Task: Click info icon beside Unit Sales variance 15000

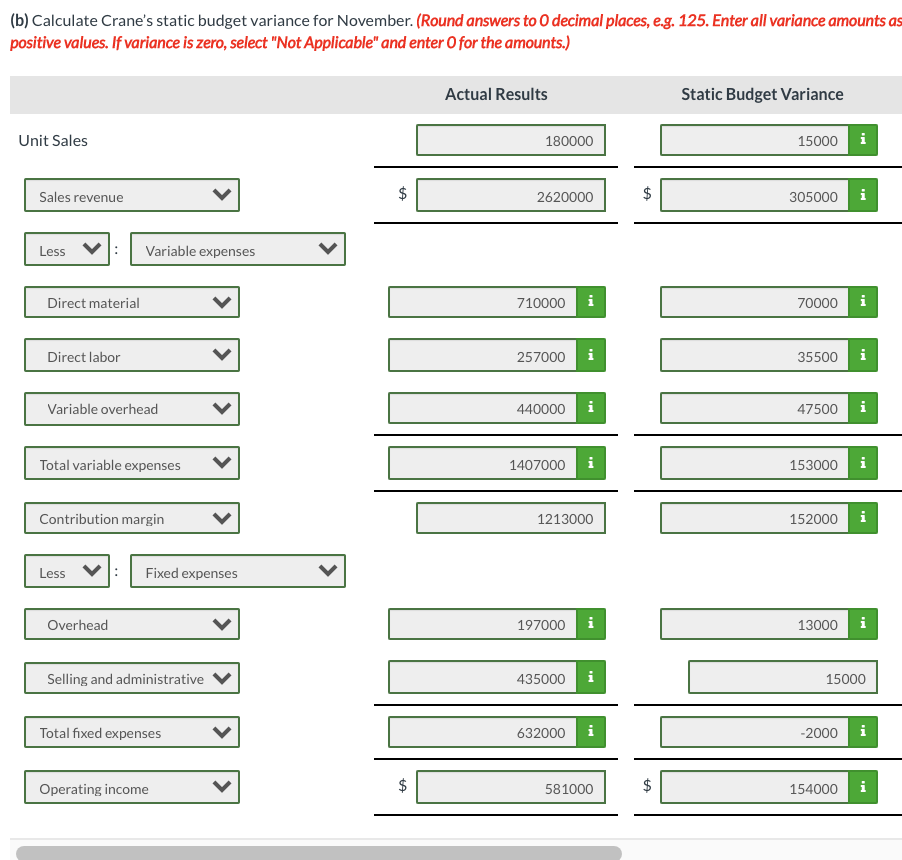Action: tap(863, 140)
